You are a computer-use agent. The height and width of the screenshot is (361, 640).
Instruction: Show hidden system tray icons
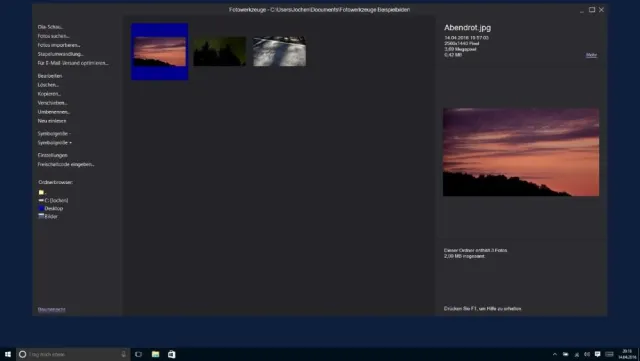(x=555, y=354)
